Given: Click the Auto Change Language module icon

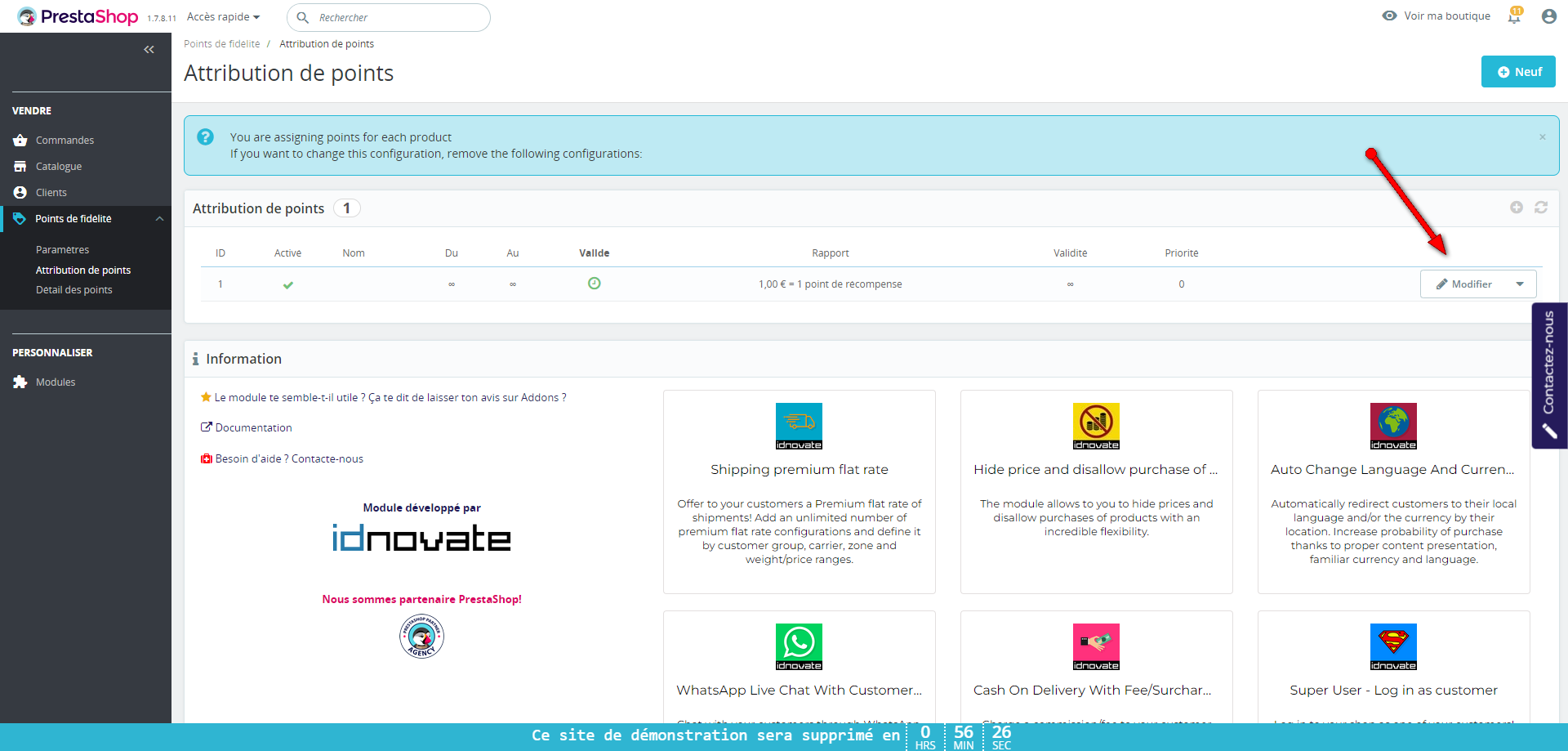Looking at the screenshot, I should point(1393,426).
